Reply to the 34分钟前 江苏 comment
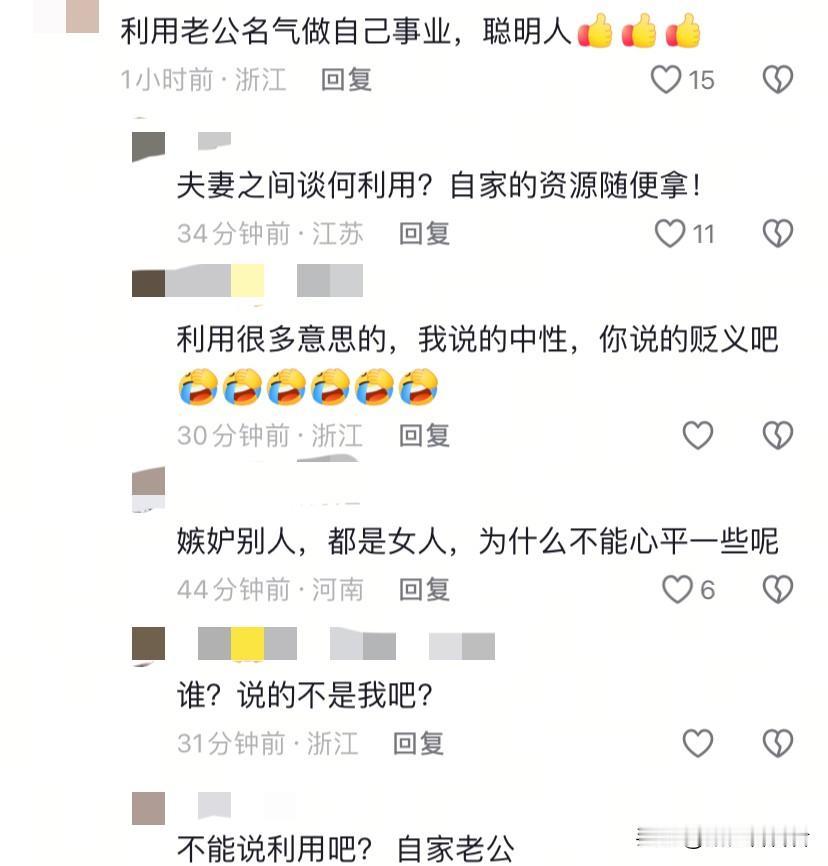The height and width of the screenshot is (866, 828). 424,234
